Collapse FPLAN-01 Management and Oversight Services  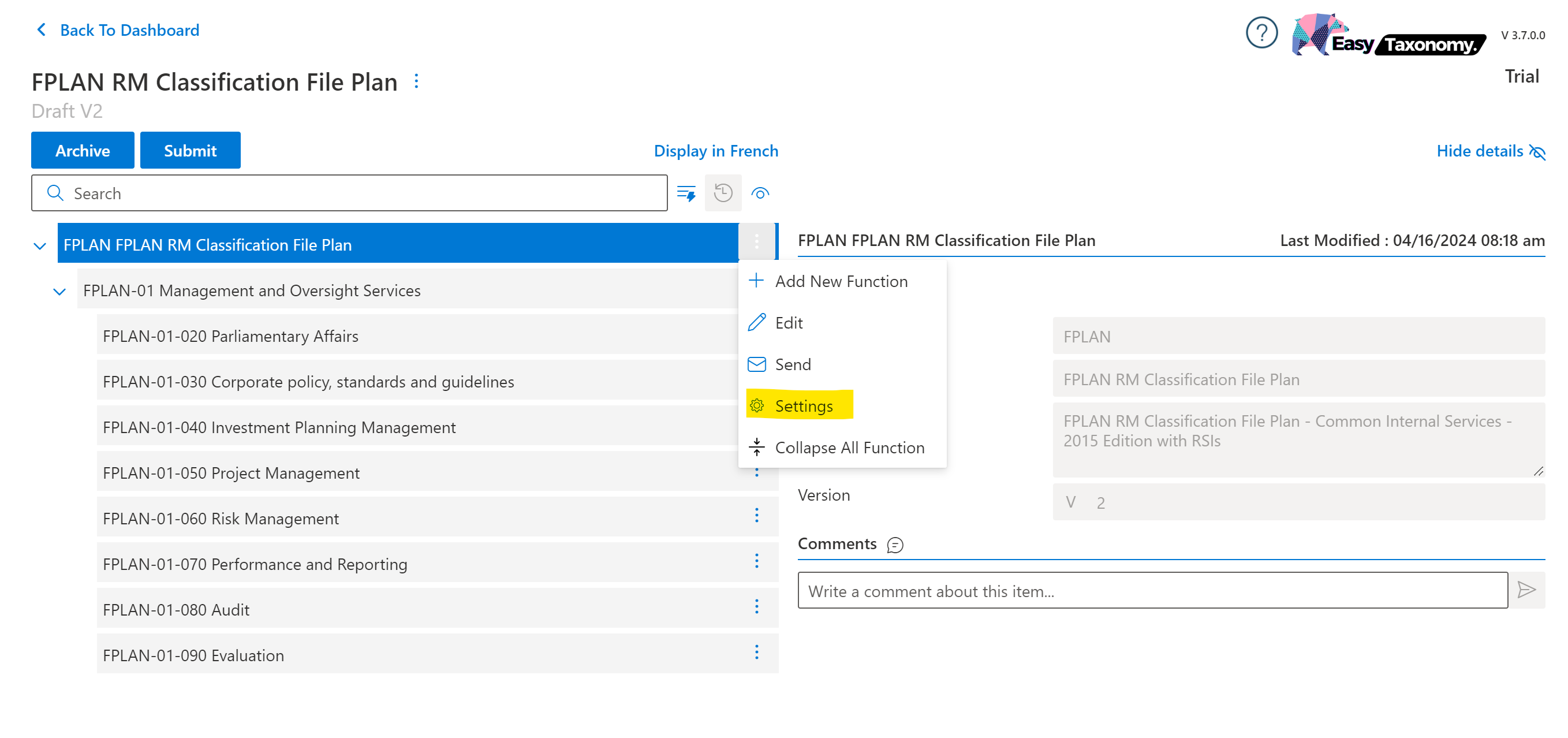(x=59, y=292)
